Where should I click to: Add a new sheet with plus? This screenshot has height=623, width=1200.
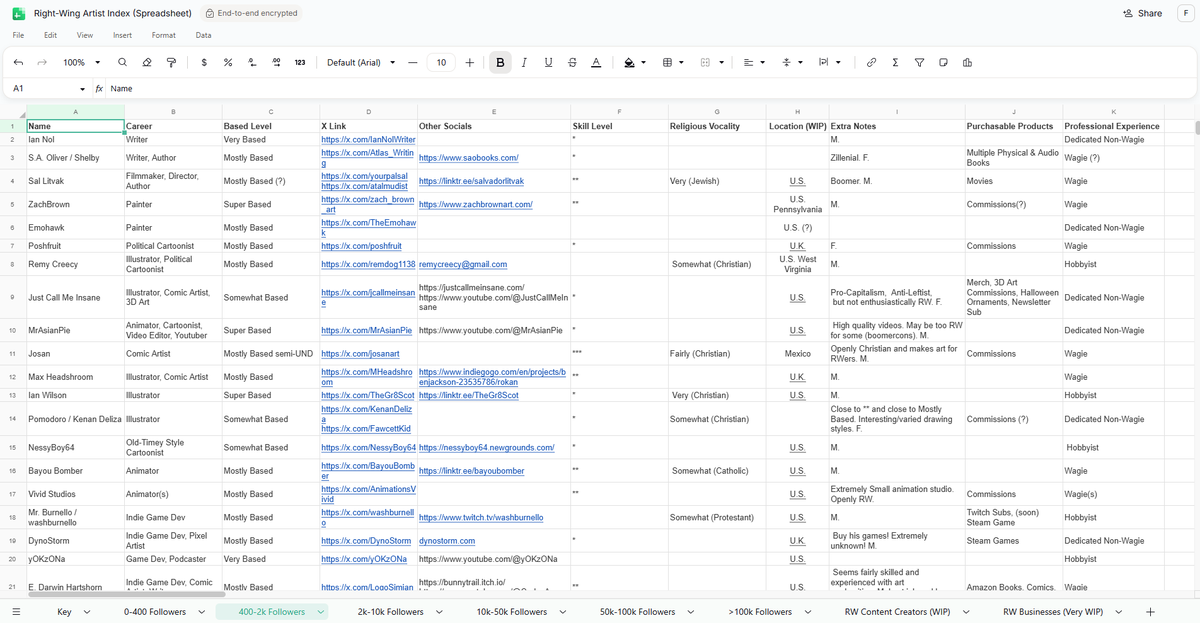click(x=1150, y=611)
